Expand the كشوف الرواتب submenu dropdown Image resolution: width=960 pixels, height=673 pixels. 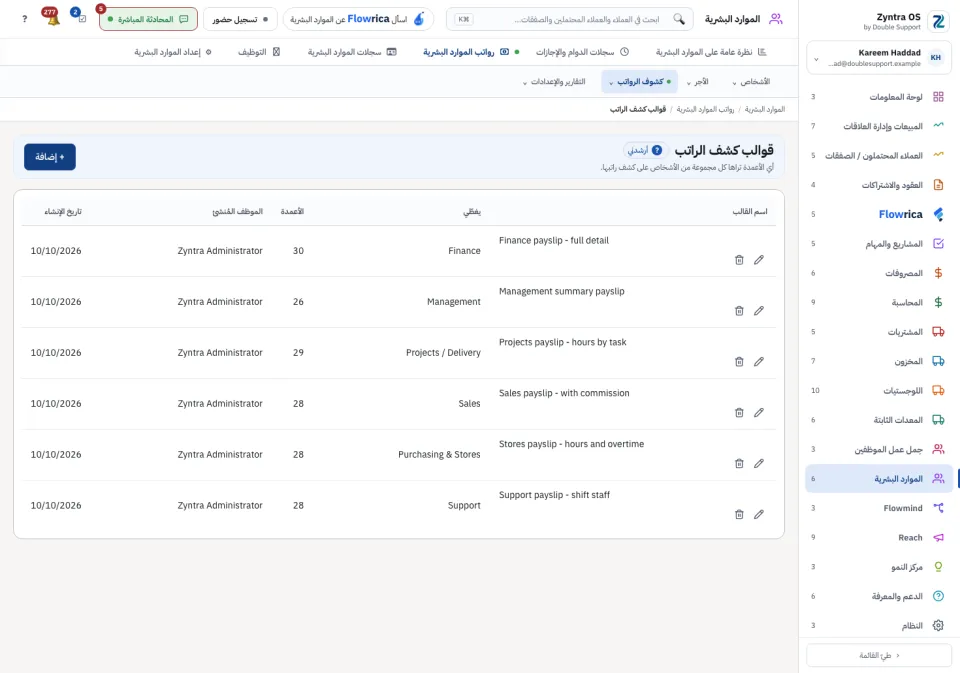(x=639, y=81)
